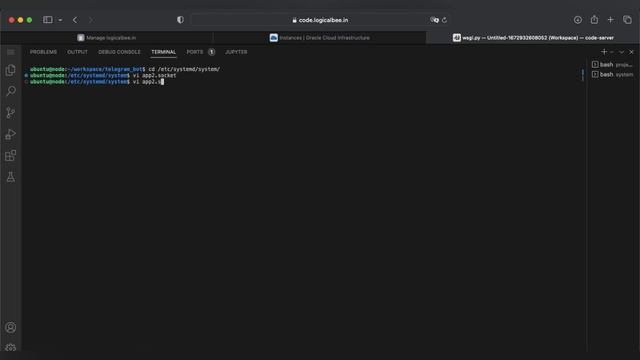Open the PROBLEMS panel tab
Screen dimensions: 640x360
click(43, 52)
